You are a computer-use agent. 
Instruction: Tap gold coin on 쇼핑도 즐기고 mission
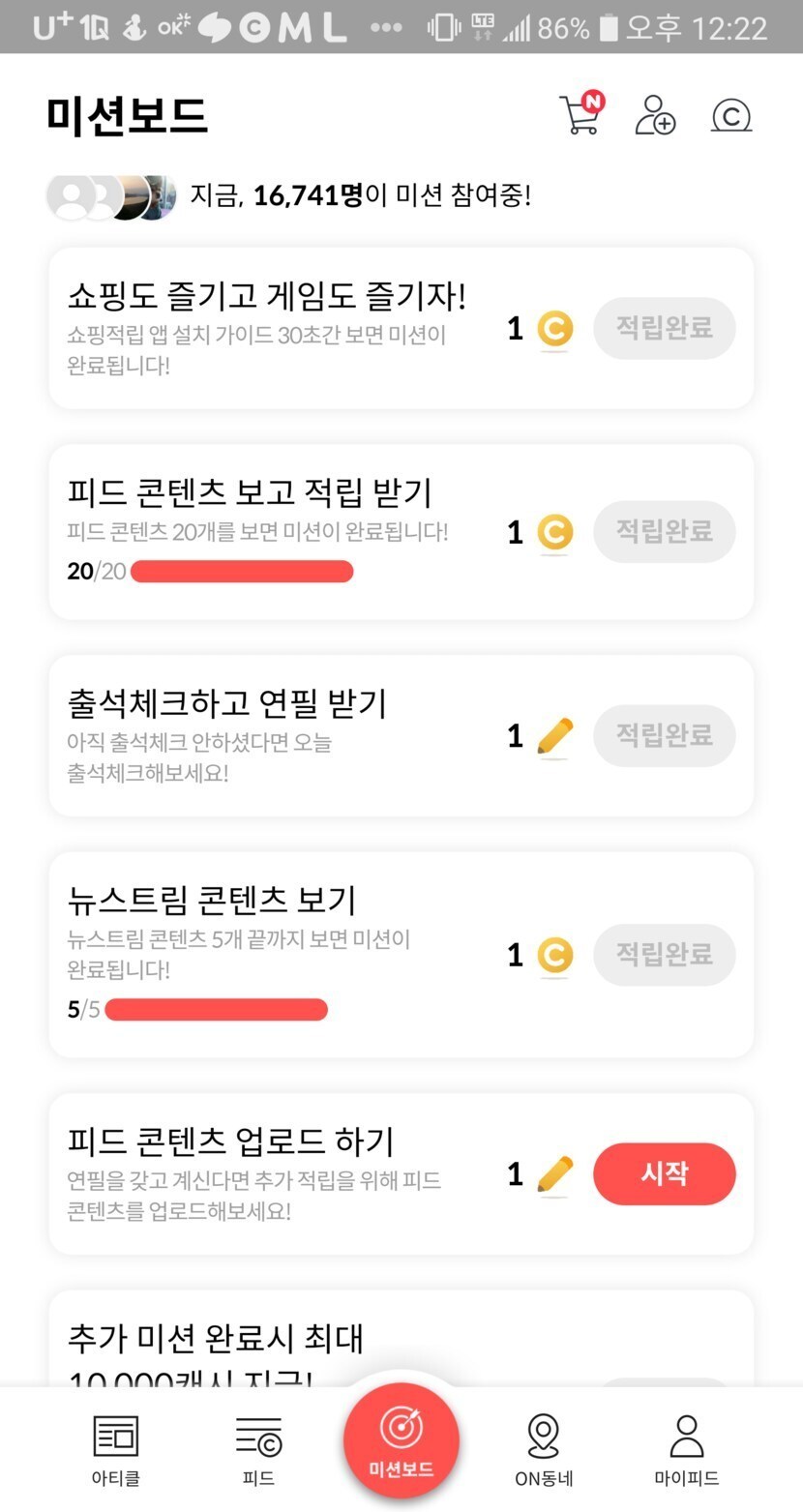[x=554, y=329]
